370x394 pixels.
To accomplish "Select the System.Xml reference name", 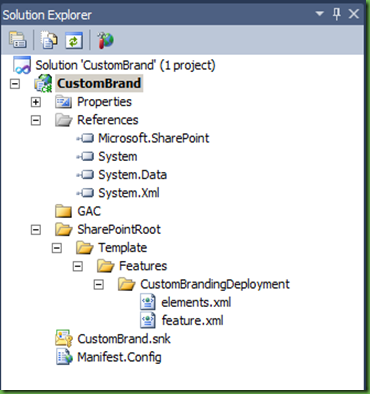I will (x=129, y=193).
